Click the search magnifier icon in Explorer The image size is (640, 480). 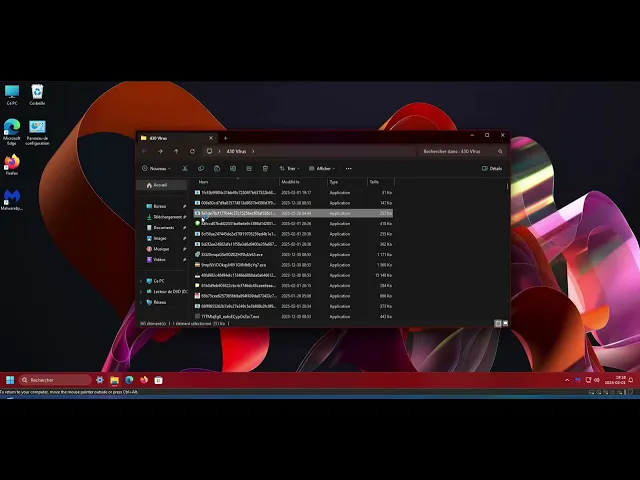(500, 151)
